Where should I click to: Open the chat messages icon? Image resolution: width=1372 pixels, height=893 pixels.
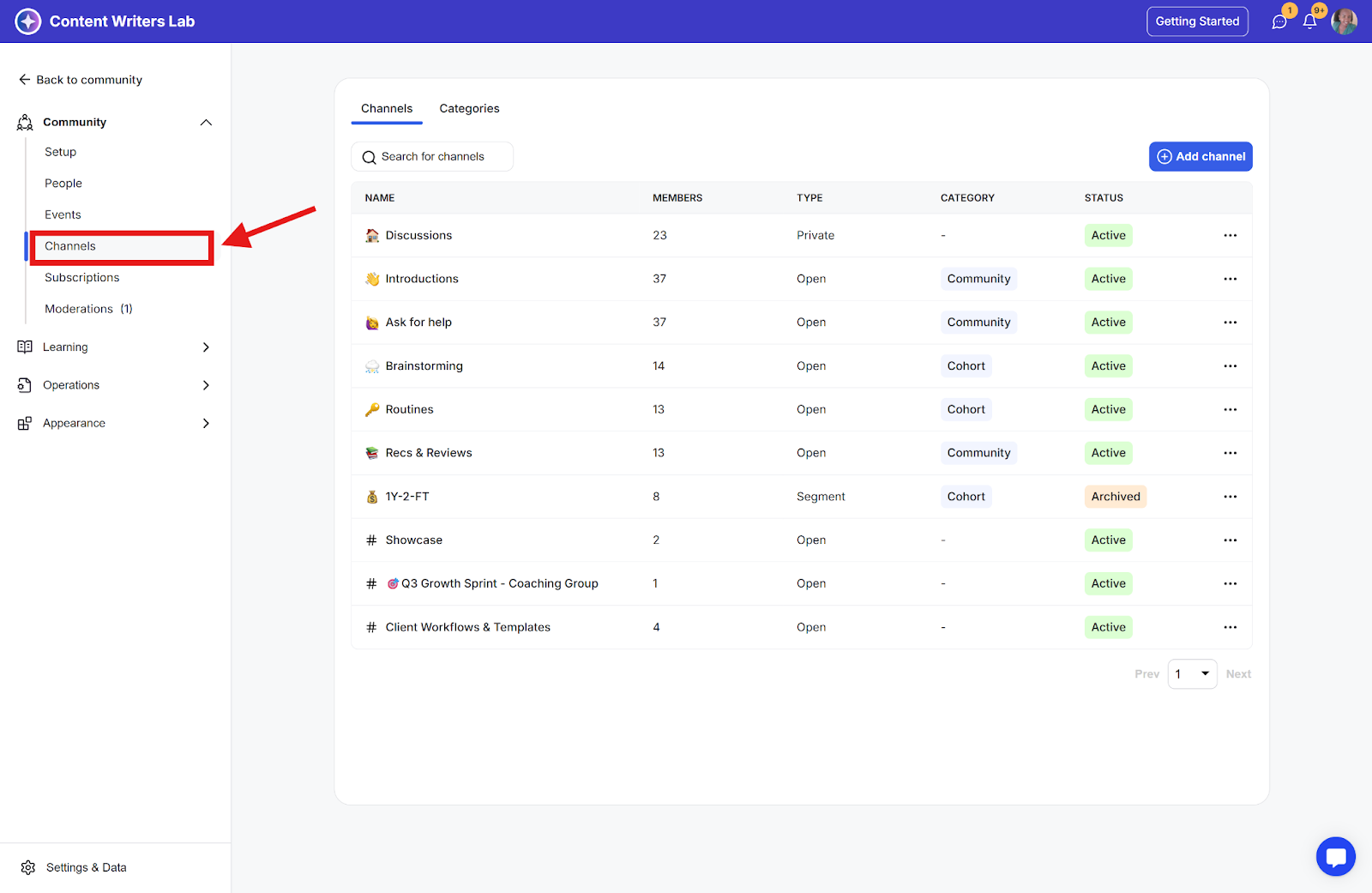click(1279, 21)
